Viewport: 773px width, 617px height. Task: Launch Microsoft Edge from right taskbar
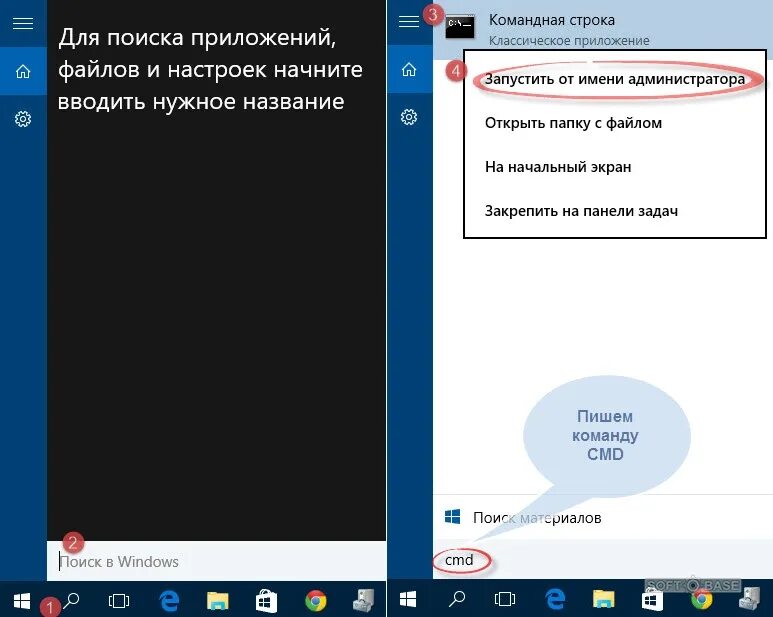(555, 599)
